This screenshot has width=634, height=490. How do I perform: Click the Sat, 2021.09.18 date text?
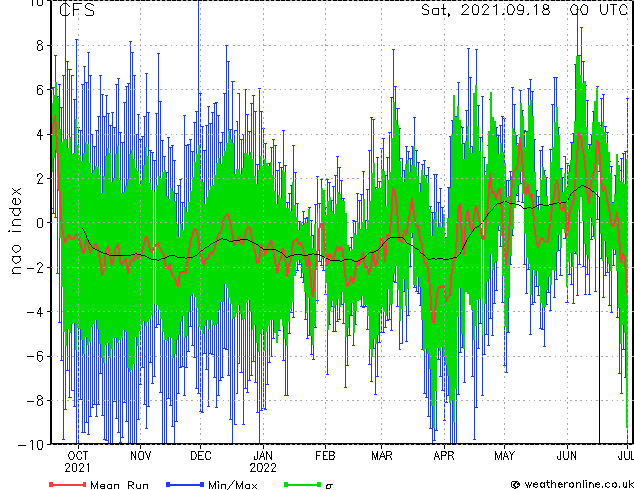click(x=486, y=10)
